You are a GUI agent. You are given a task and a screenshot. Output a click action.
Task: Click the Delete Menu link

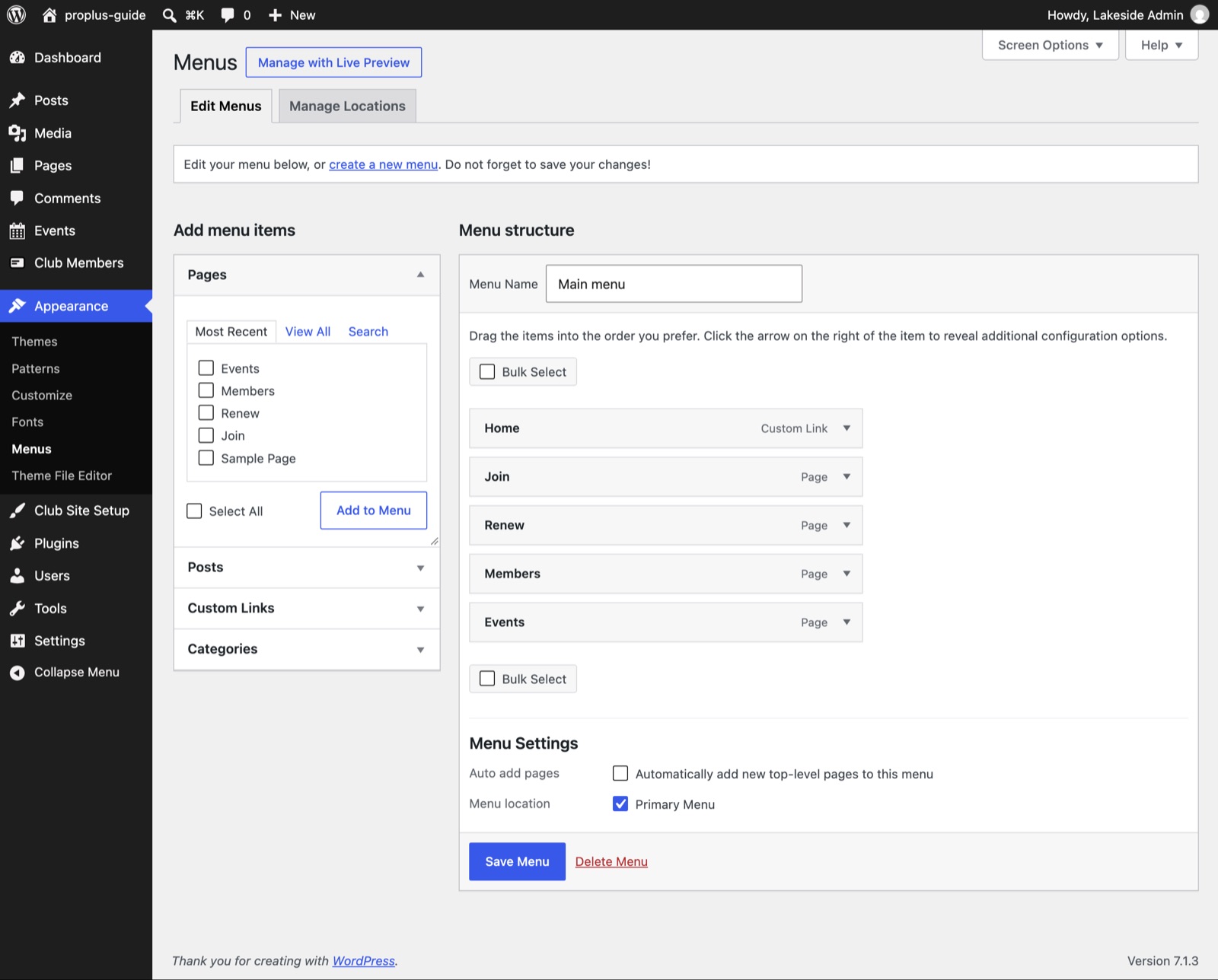(611, 861)
